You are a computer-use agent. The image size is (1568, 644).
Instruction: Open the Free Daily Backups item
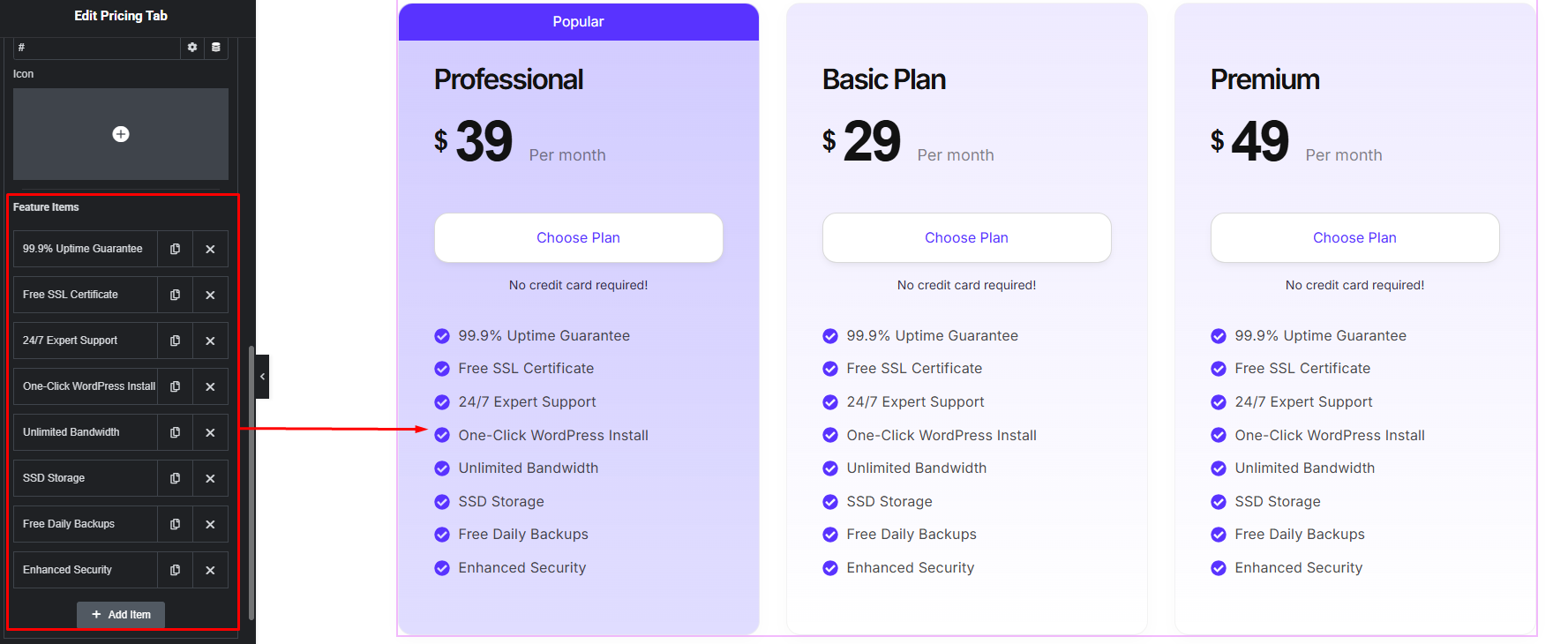85,524
